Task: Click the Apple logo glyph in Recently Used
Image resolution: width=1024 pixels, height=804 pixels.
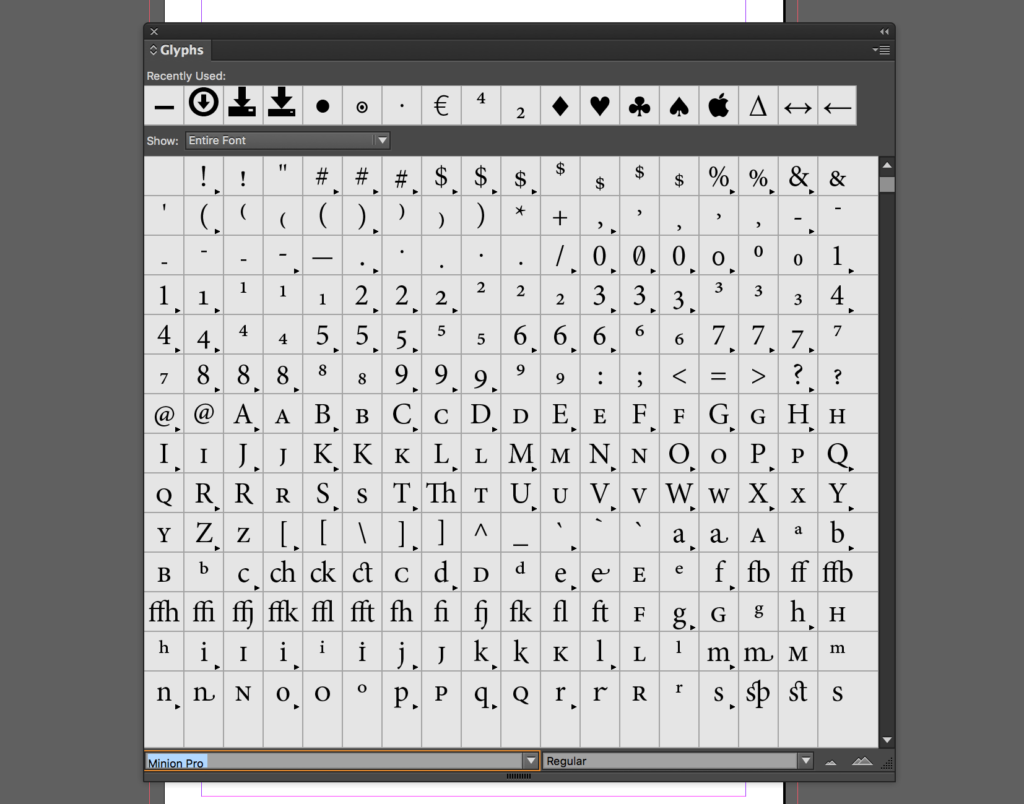Action: 718,104
